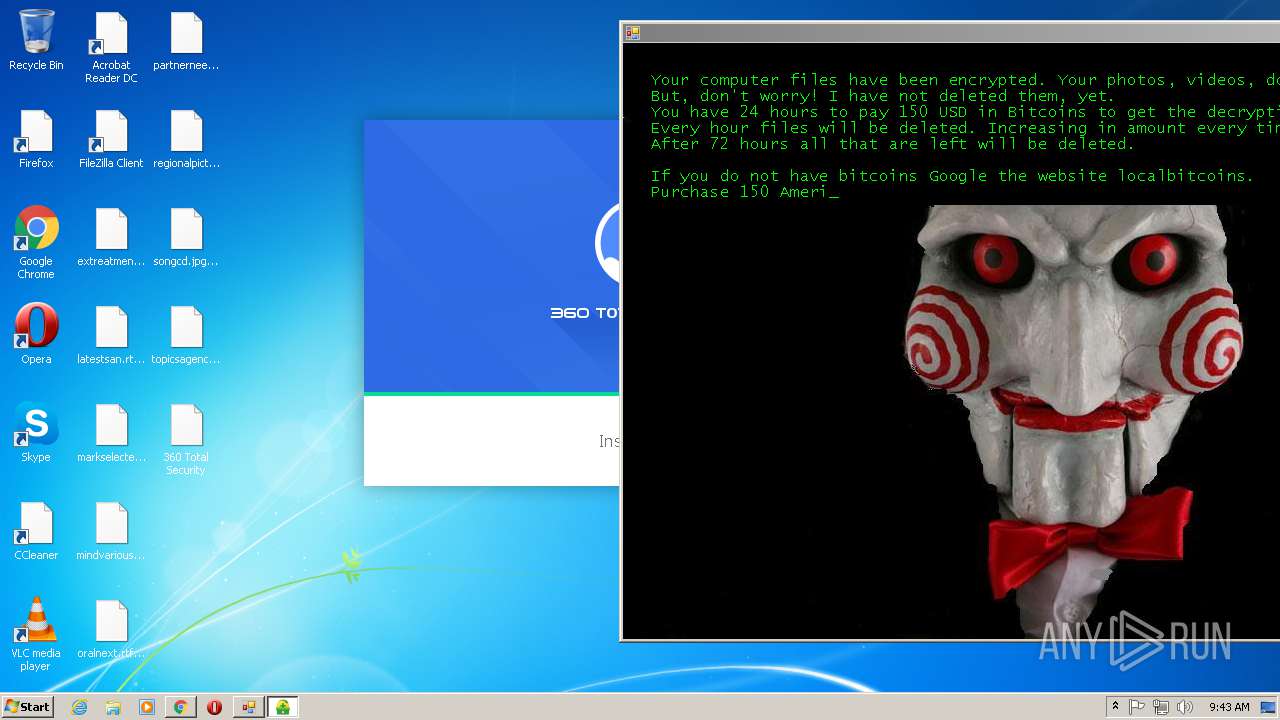Select the Opera desktop shortcut
The height and width of the screenshot is (720, 1280).
[36, 335]
